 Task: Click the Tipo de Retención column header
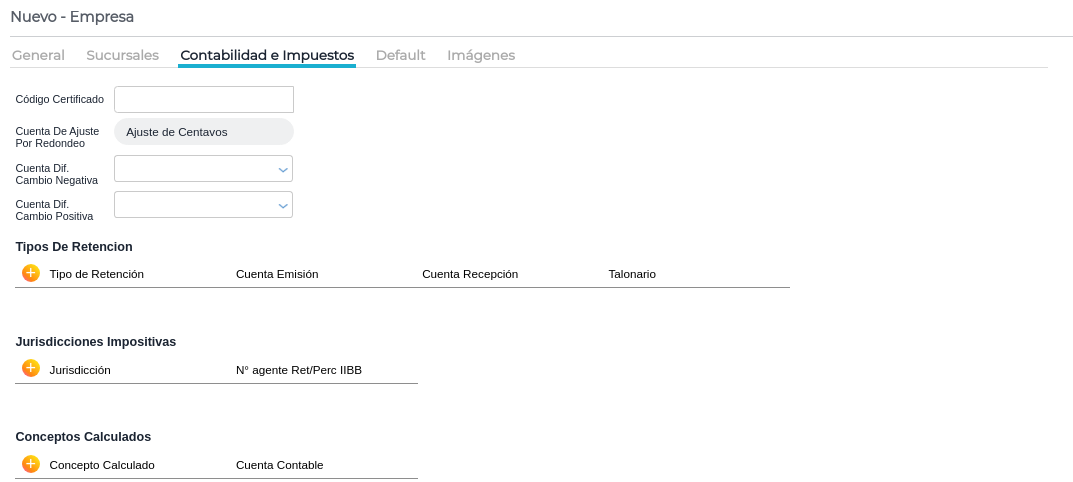click(97, 274)
